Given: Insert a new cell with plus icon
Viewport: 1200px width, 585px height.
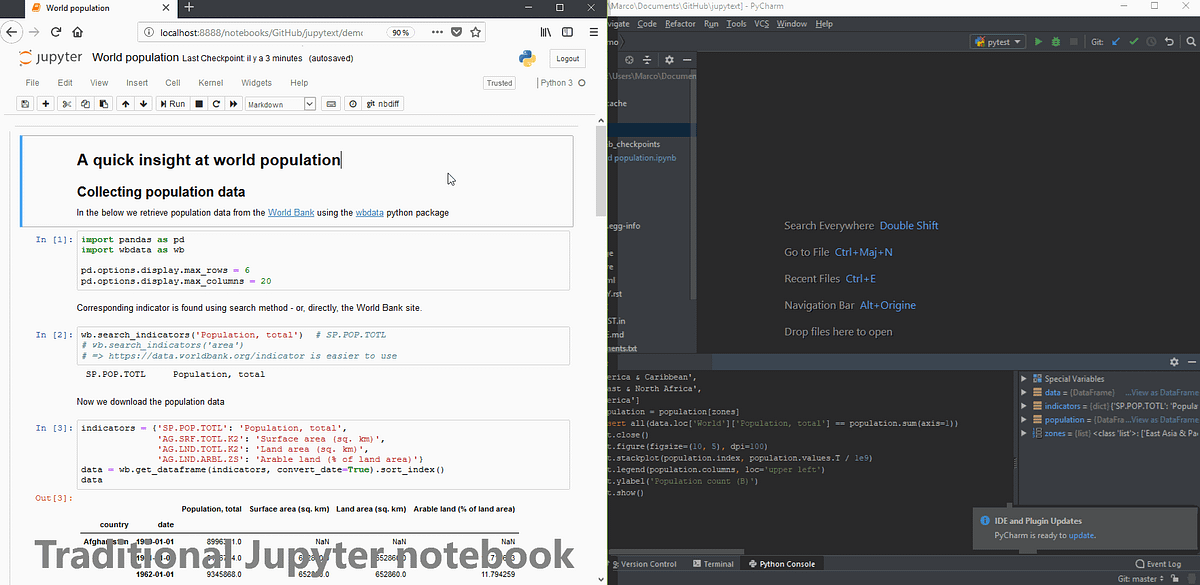Looking at the screenshot, I should coord(45,103).
